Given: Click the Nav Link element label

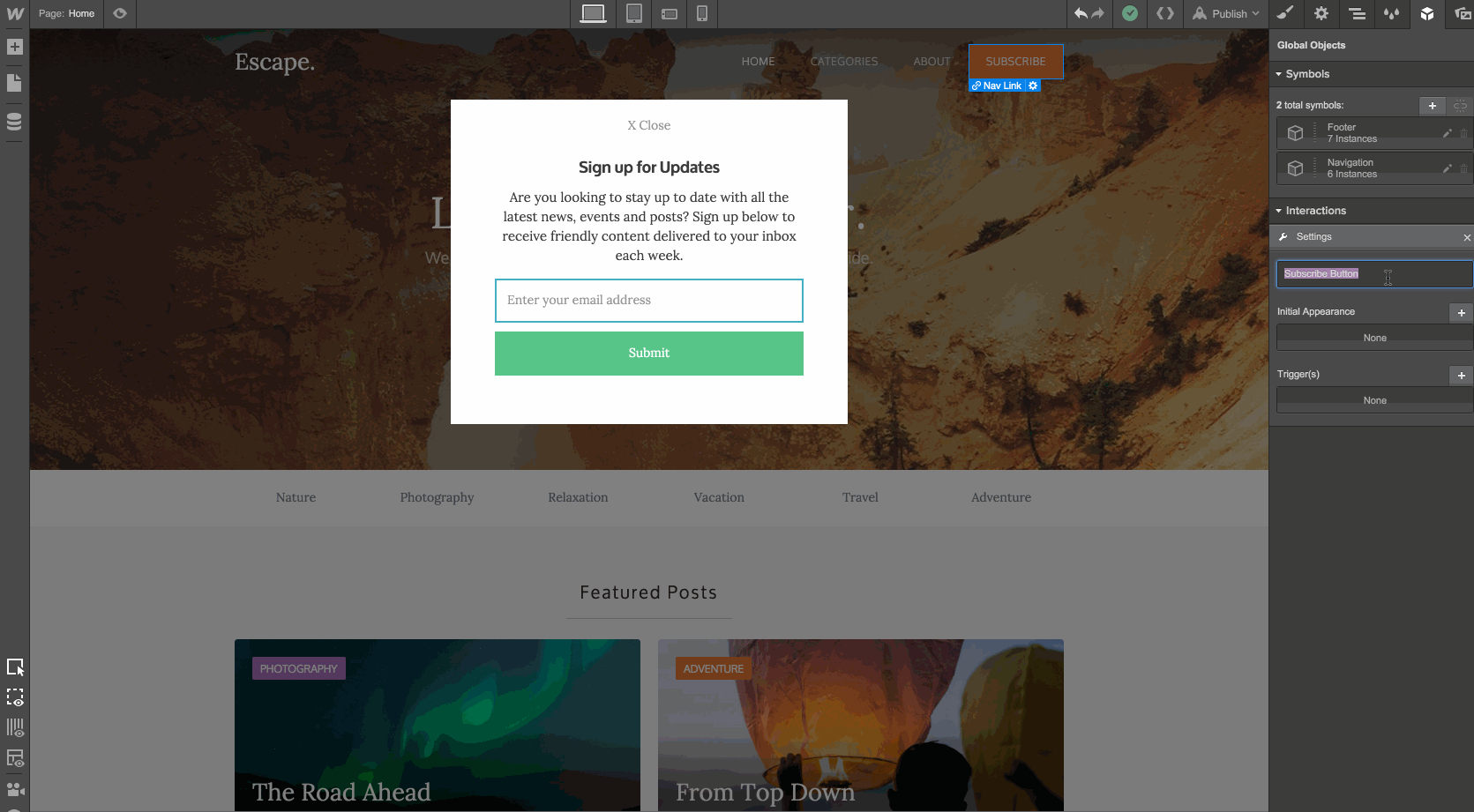Looking at the screenshot, I should coord(998,86).
